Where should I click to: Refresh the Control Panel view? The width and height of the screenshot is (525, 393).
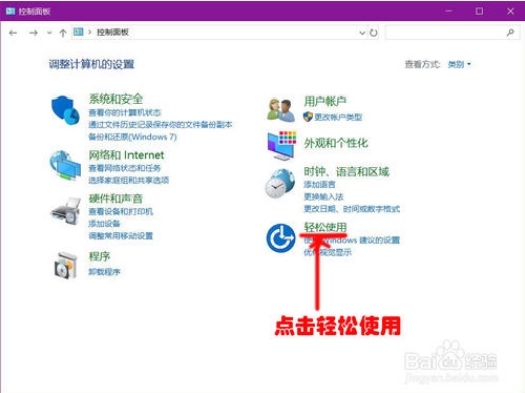pos(373,33)
